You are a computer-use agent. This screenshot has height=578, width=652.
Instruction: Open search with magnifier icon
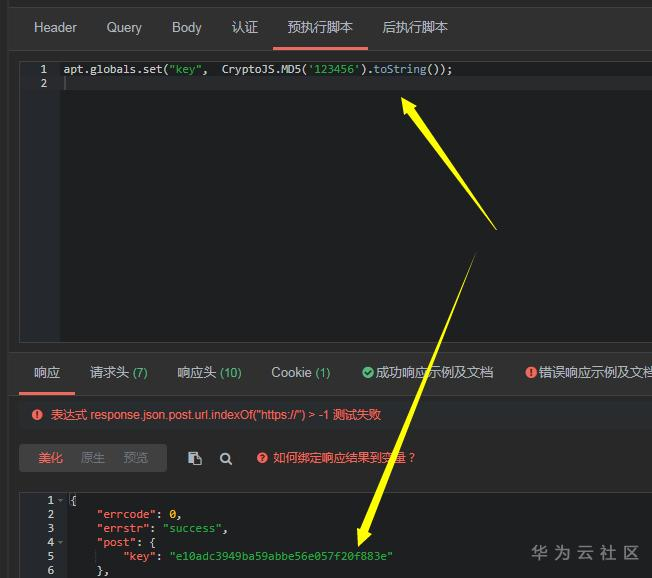pyautogui.click(x=226, y=459)
